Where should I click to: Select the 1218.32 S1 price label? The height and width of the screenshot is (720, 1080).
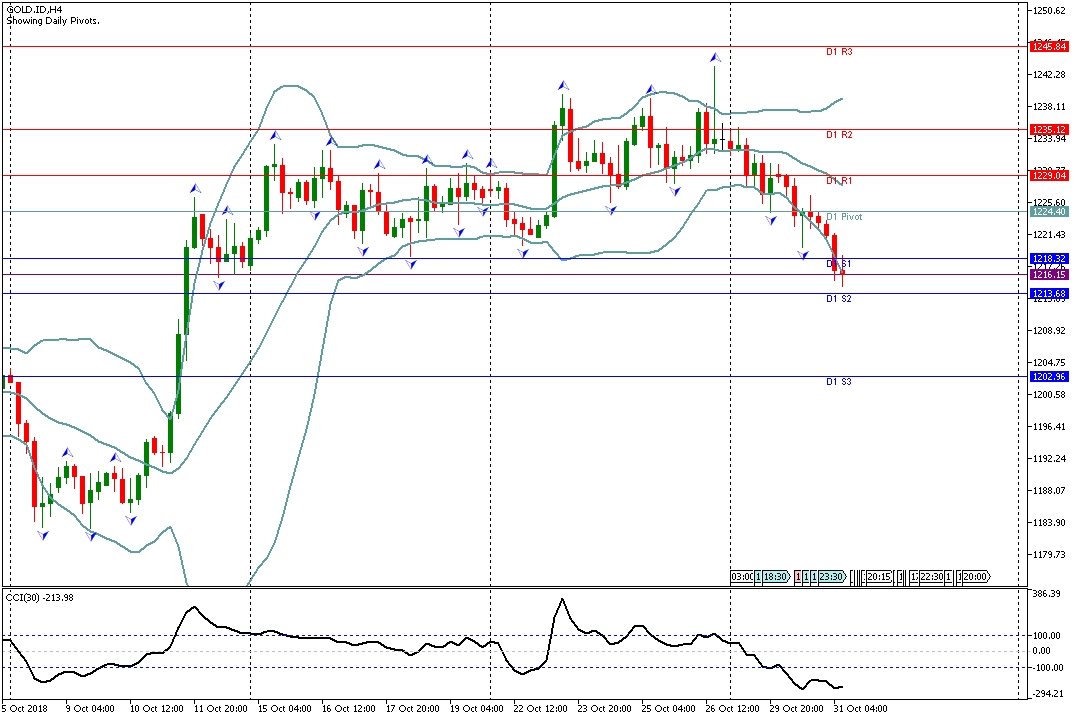point(1049,259)
